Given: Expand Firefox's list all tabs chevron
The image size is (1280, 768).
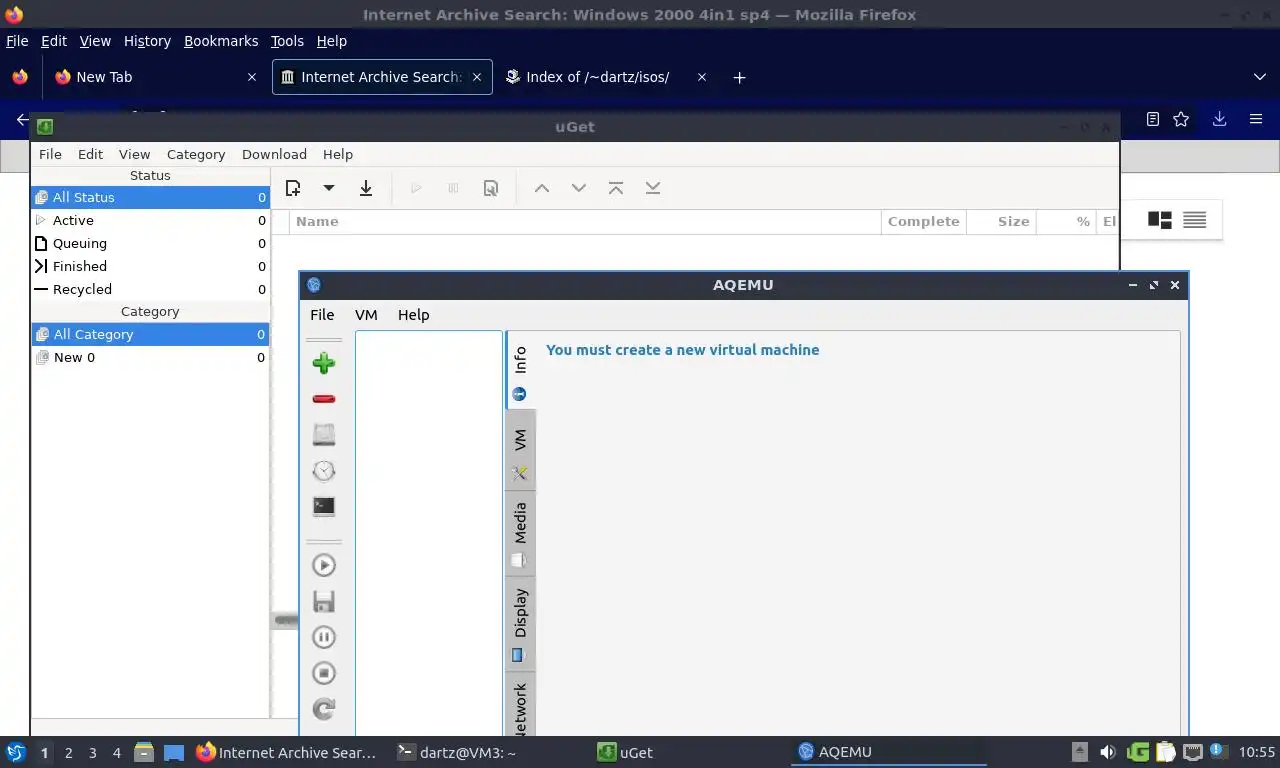Looking at the screenshot, I should 1259,77.
